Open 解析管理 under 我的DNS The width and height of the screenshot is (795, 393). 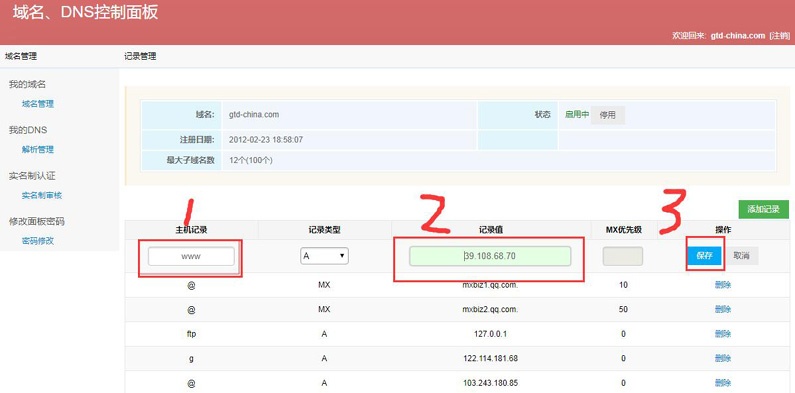pyautogui.click(x=38, y=150)
